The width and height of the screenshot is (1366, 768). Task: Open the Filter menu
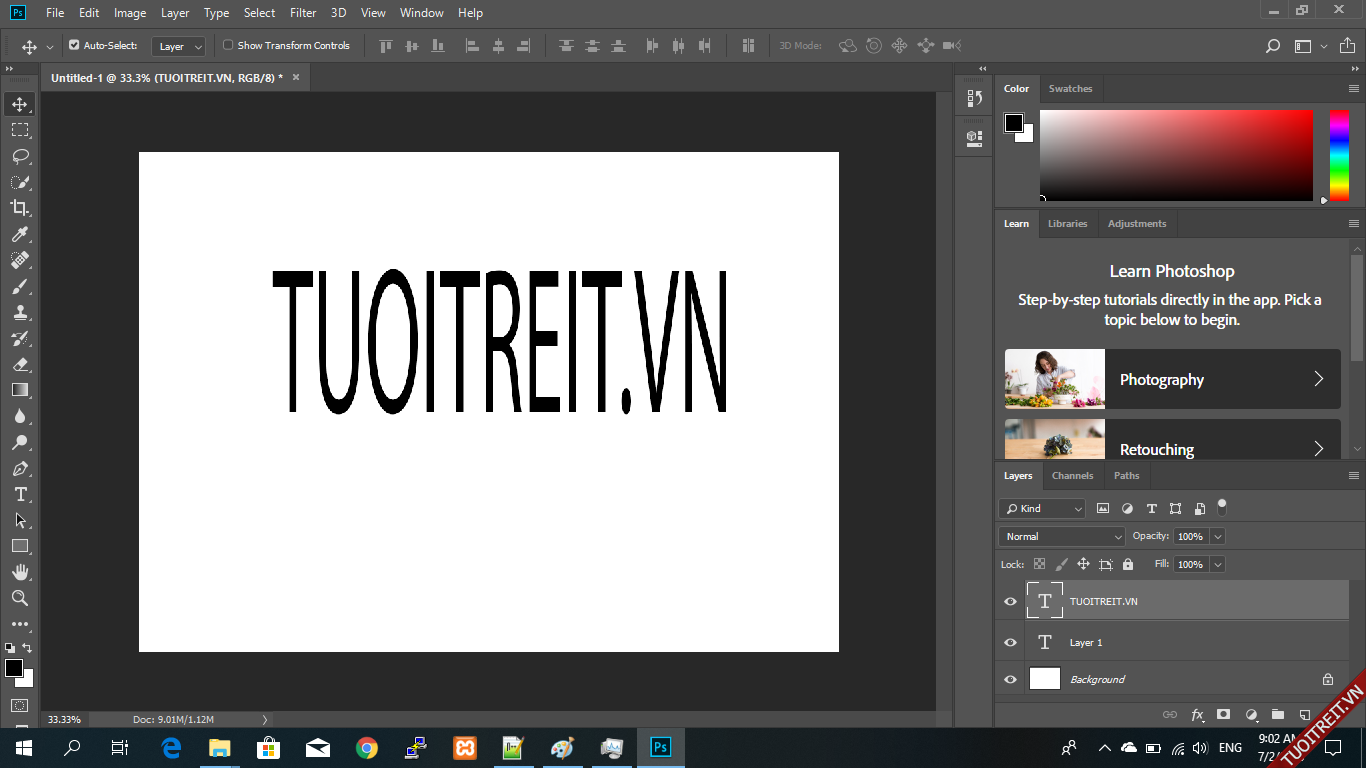(x=303, y=13)
